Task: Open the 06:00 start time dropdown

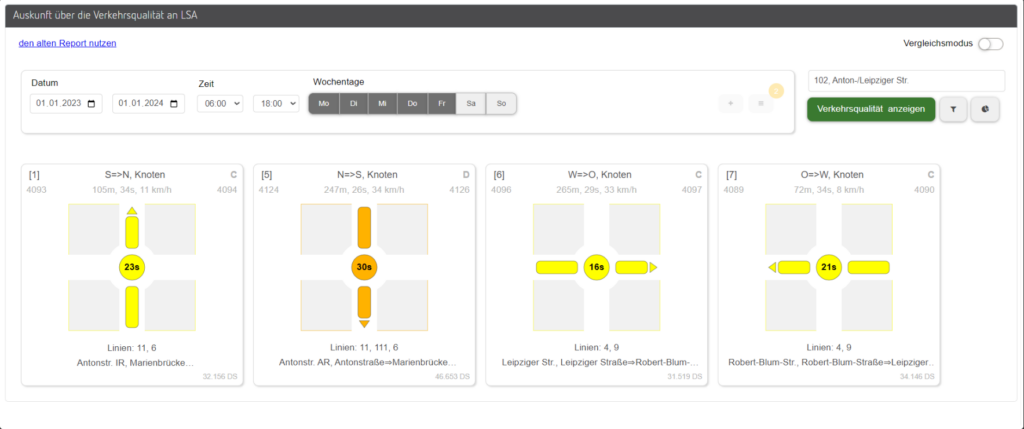Action: [x=220, y=104]
